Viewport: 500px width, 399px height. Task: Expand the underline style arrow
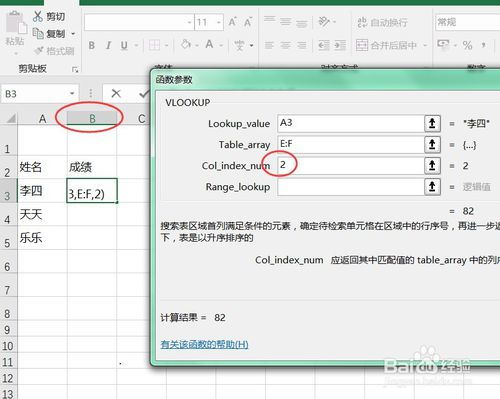tap(136, 45)
